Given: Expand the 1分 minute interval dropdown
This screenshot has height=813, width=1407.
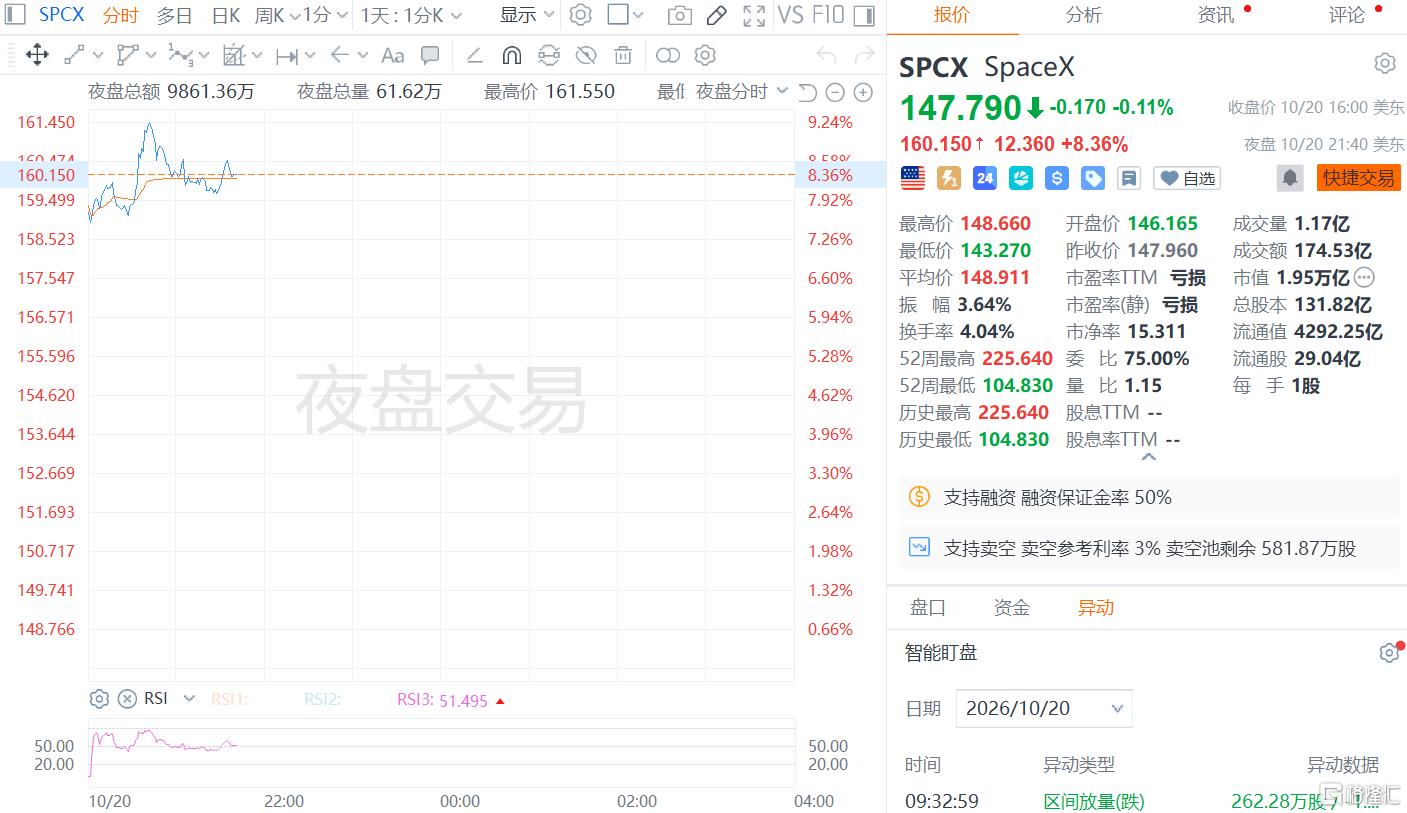Looking at the screenshot, I should (326, 15).
